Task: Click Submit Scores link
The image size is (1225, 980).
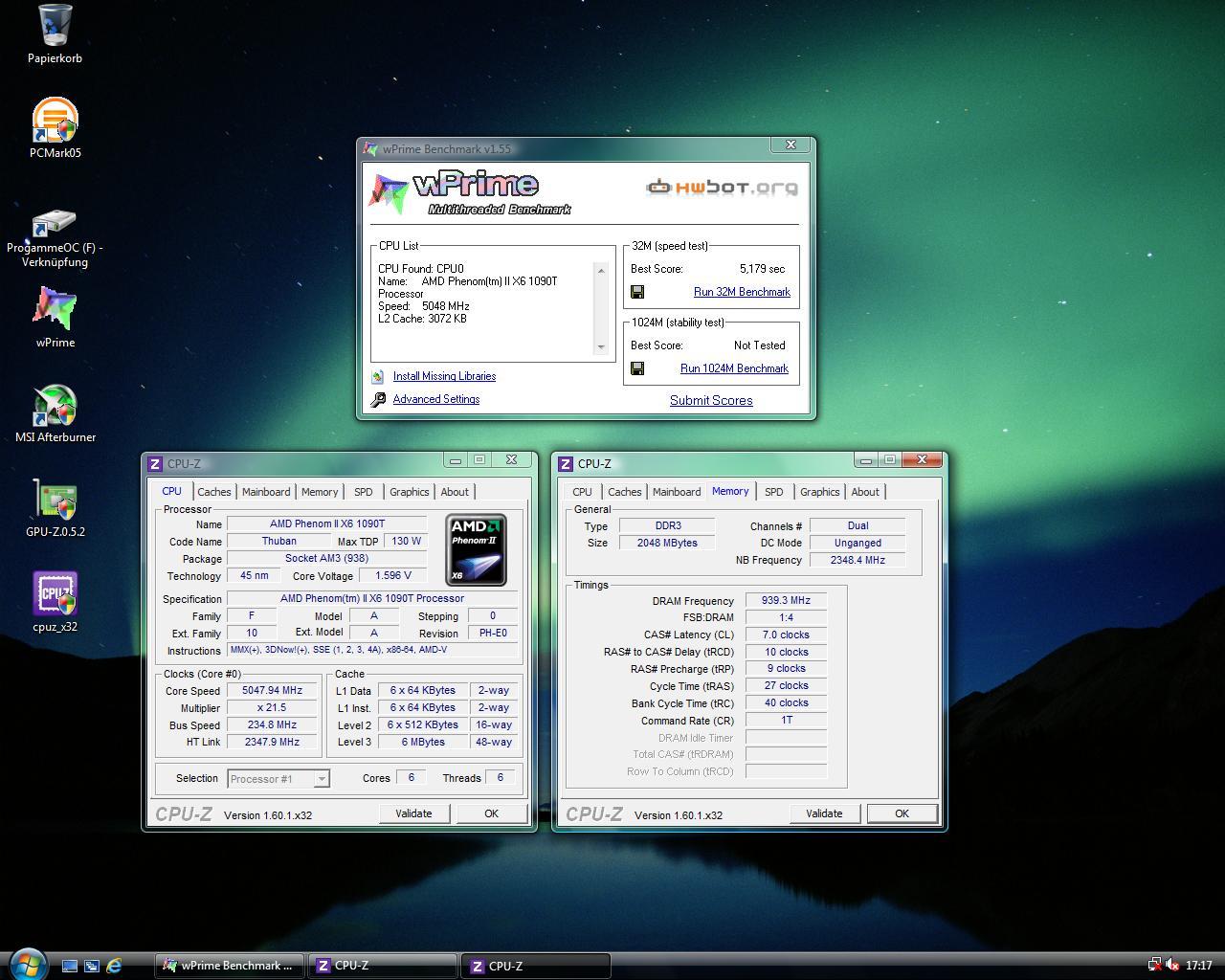Action: tap(711, 401)
